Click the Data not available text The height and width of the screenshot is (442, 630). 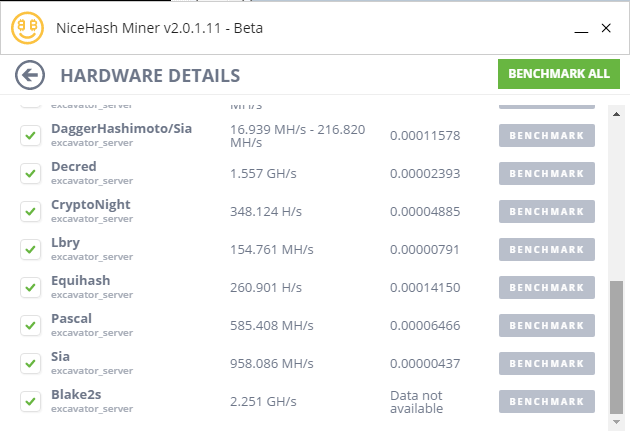pos(417,402)
